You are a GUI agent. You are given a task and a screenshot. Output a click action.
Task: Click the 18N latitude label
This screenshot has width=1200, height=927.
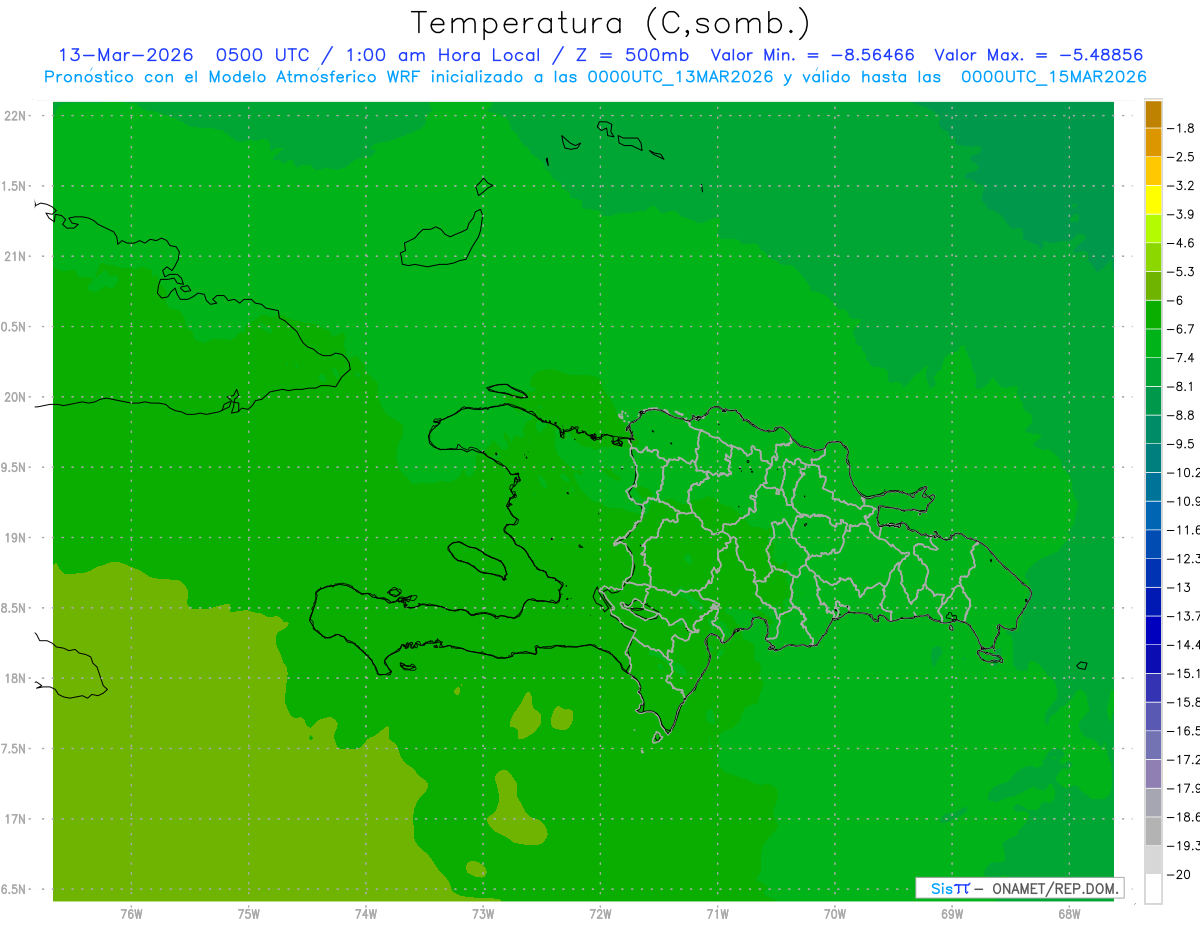click(x=17, y=678)
